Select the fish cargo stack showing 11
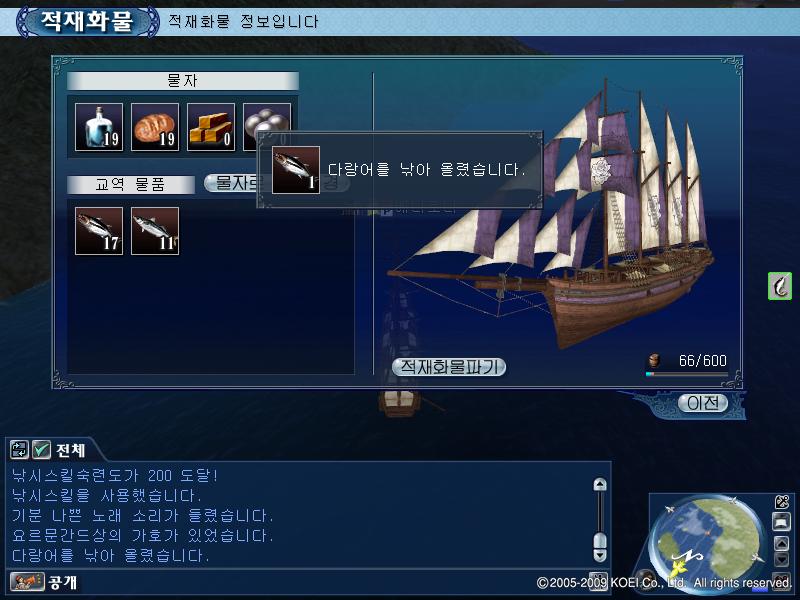Screen dimensions: 800x600 coord(155,231)
